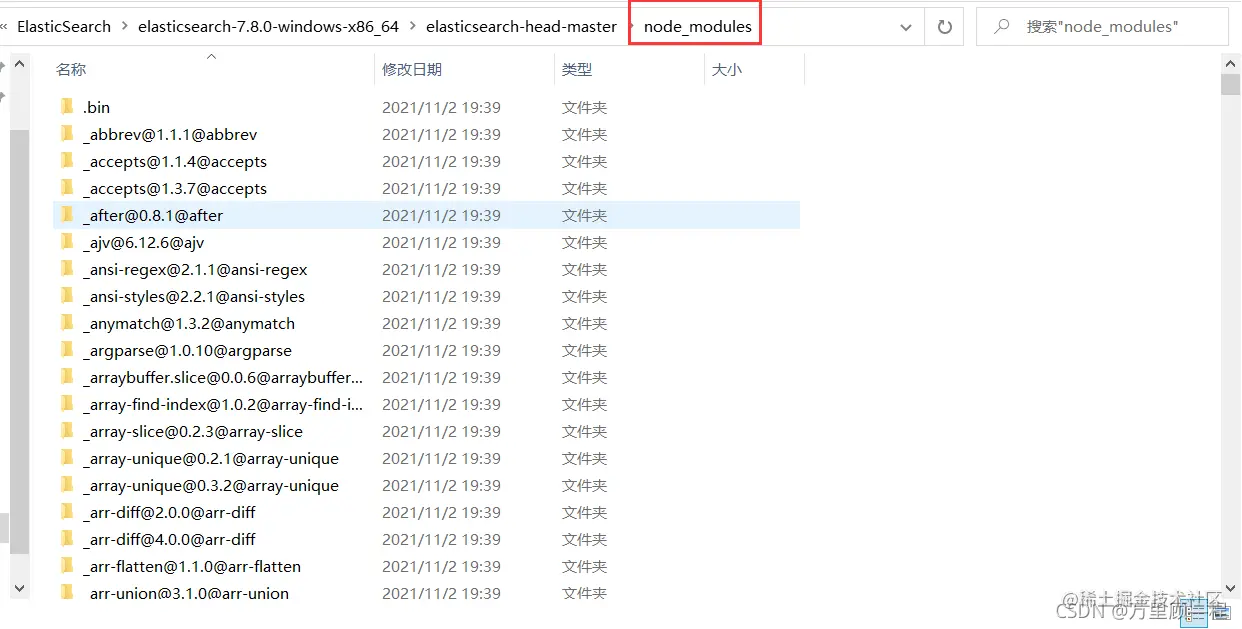
Task: Click the _arr-diff@4.0.0 folder icon
Action: tap(67, 539)
